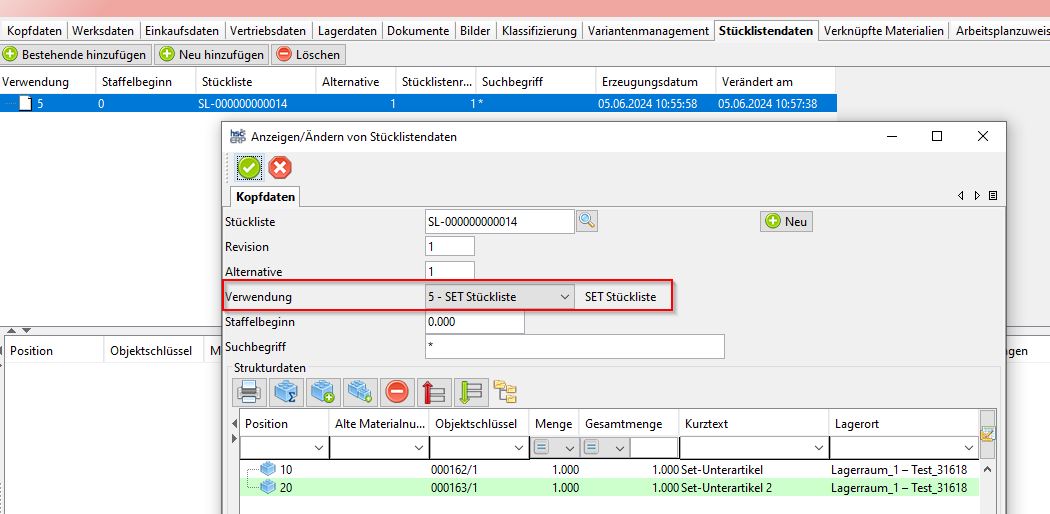Click the red up-arrow move position icon
Image resolution: width=1050 pixels, height=514 pixels.
click(x=433, y=392)
